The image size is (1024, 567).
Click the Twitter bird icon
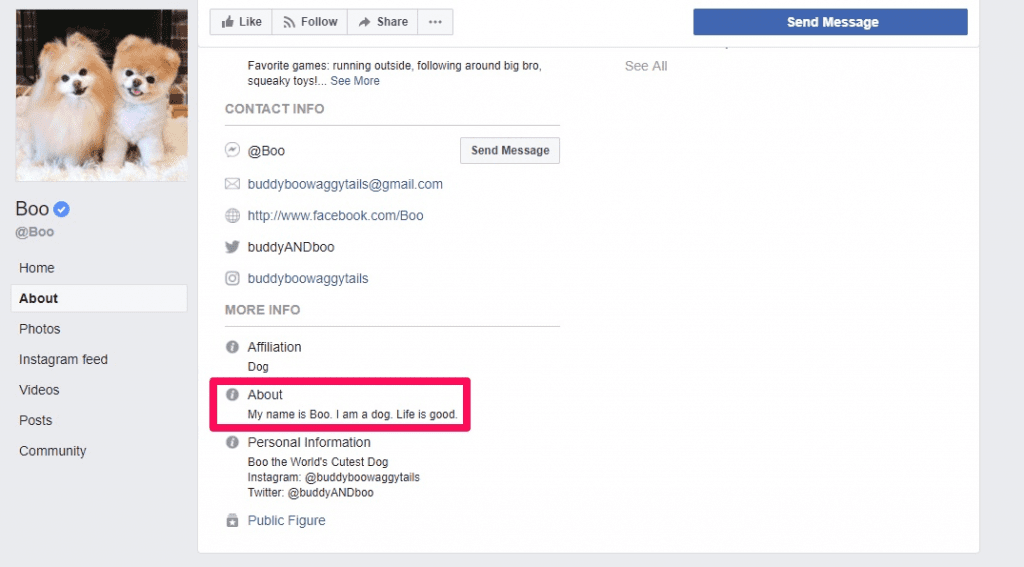(232, 247)
